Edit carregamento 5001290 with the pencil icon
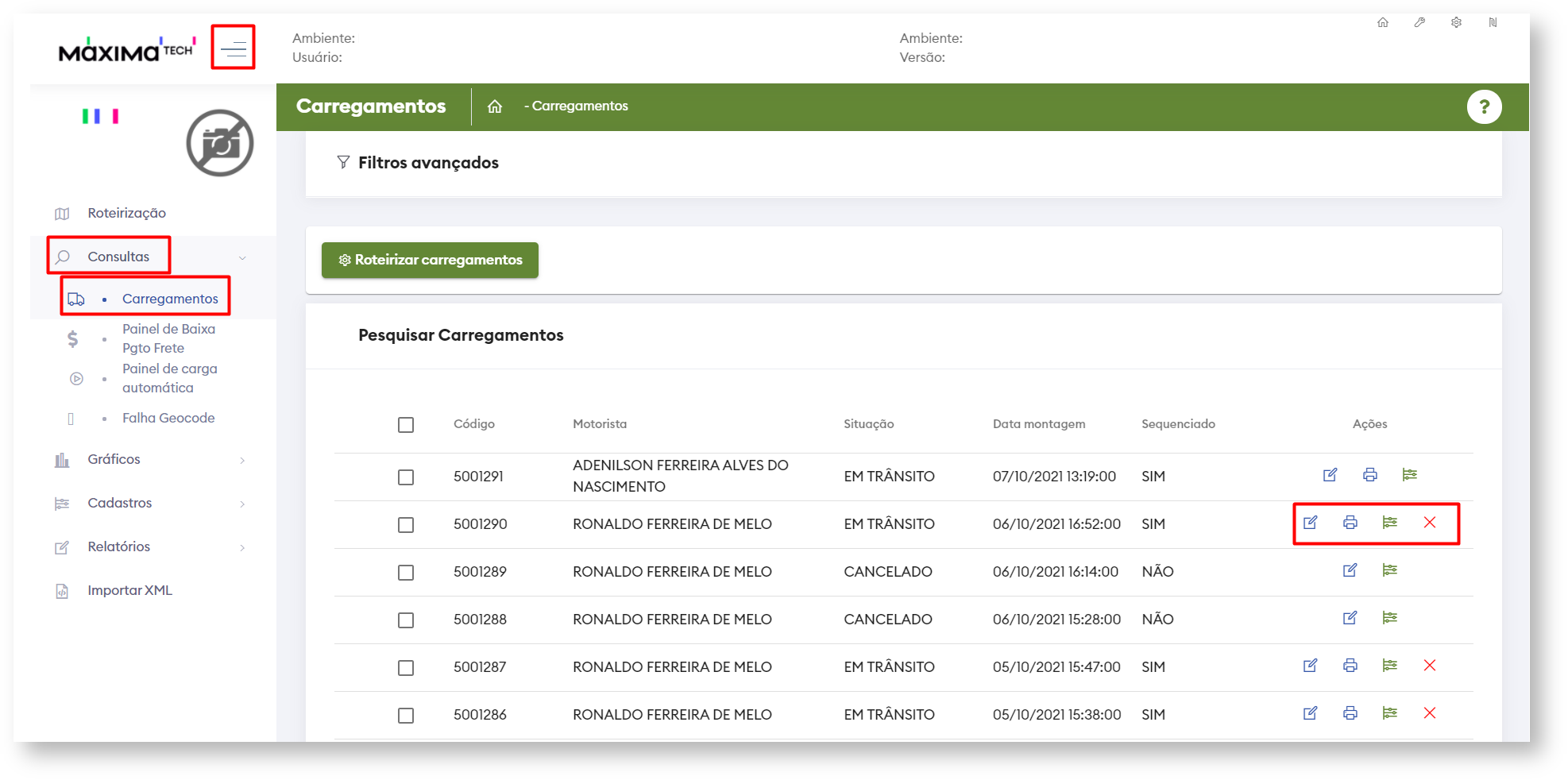 coord(1310,523)
